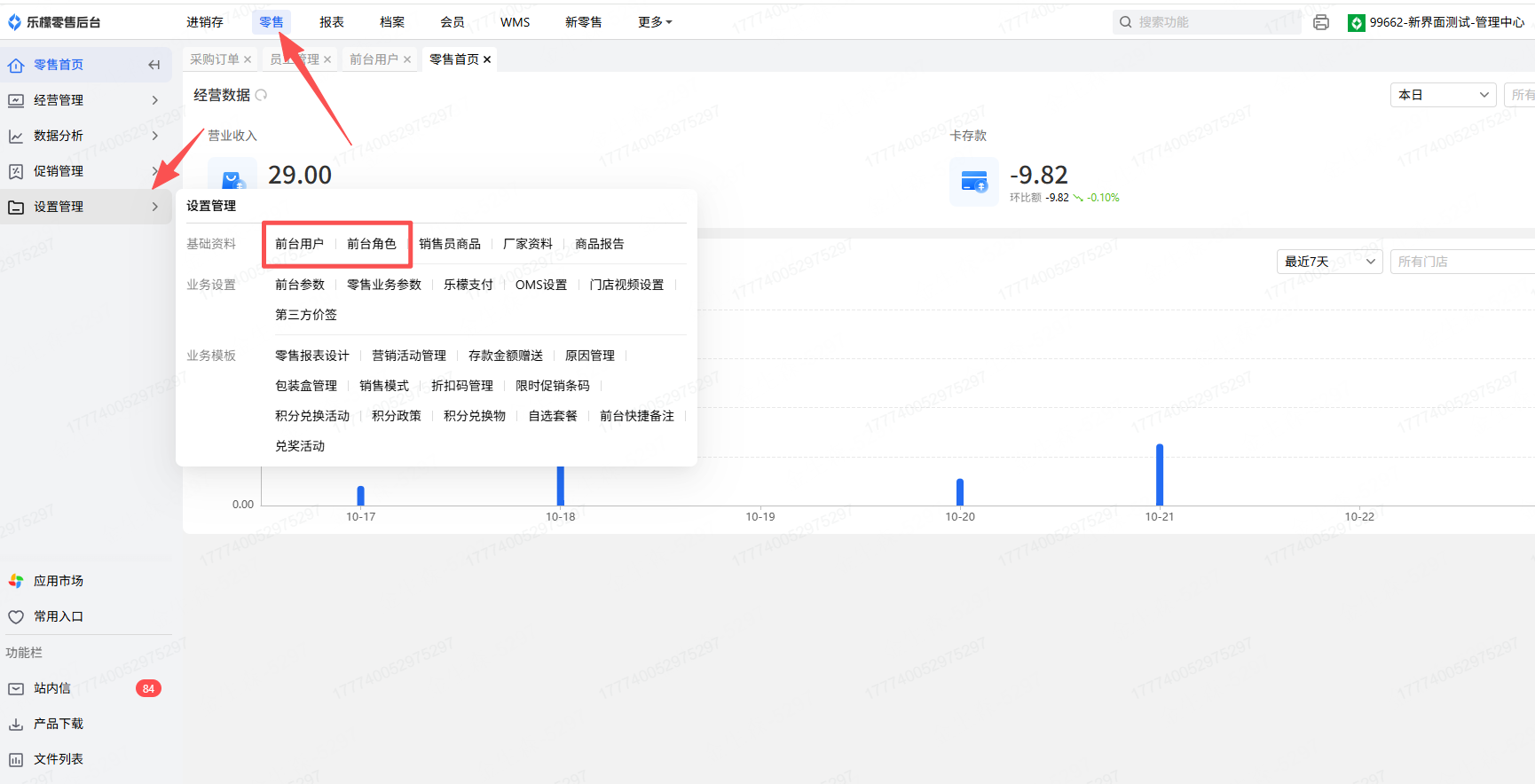Open 应用市场 colorful icon
The width and height of the screenshot is (1535, 784).
point(16,581)
